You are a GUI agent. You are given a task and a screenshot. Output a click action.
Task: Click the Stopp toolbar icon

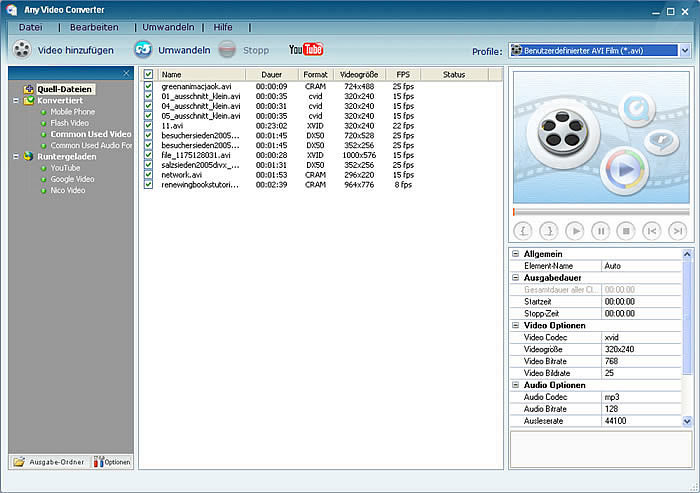click(x=227, y=50)
